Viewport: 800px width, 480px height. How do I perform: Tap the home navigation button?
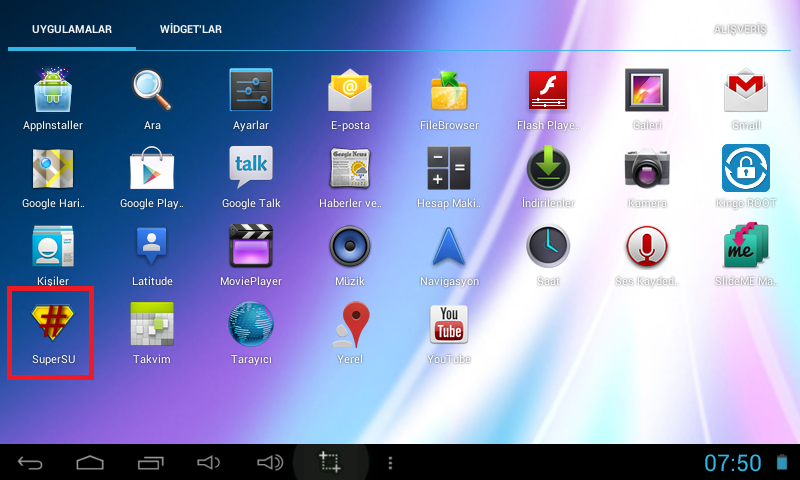(x=90, y=462)
